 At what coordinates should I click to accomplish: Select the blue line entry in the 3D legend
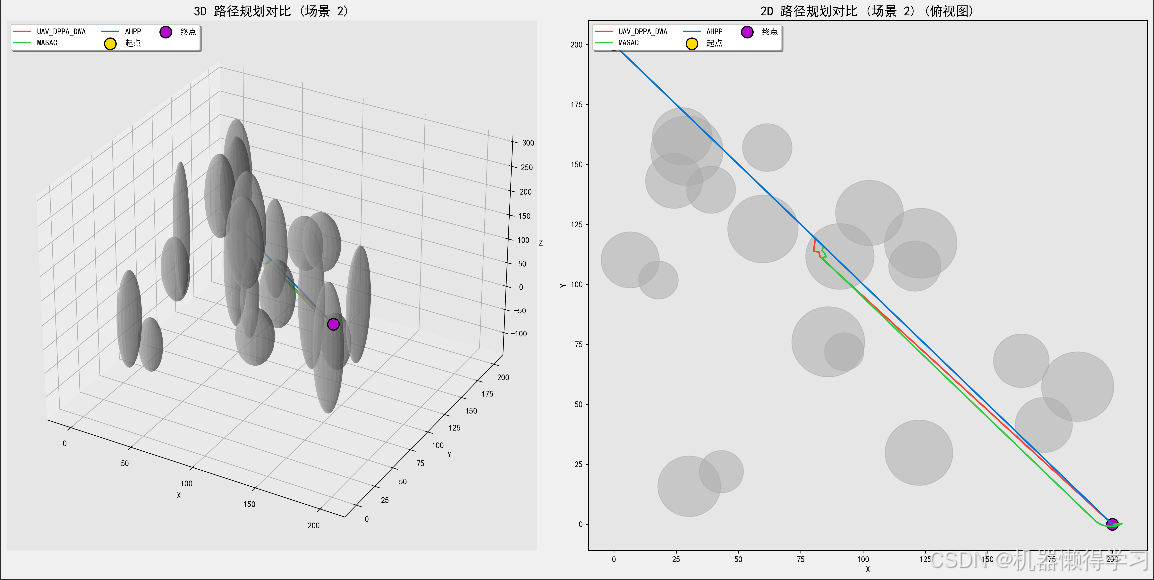121,32
